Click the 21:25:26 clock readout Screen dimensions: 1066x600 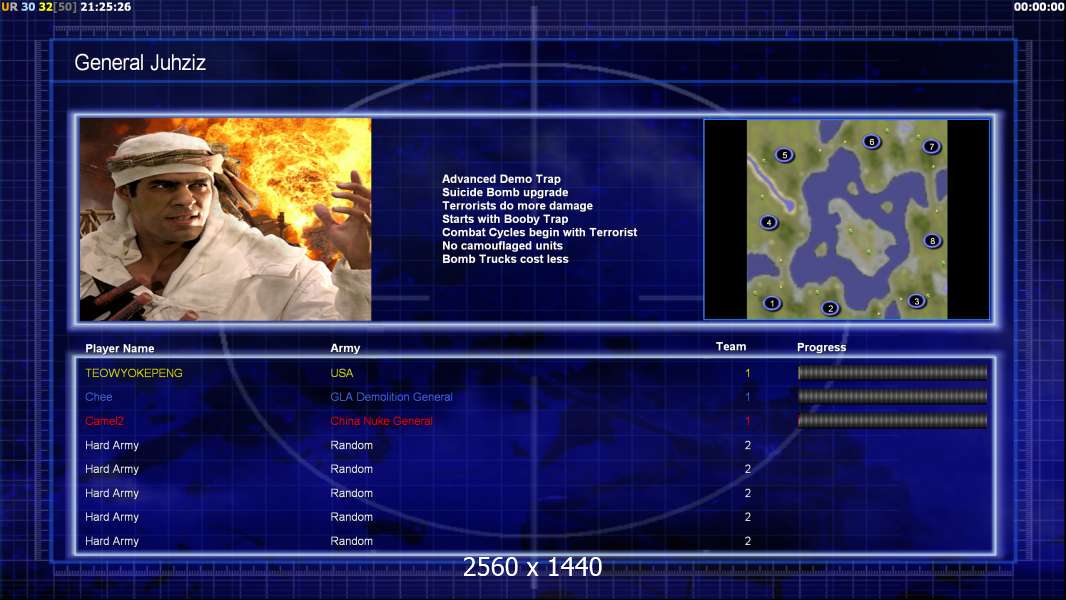coord(105,7)
